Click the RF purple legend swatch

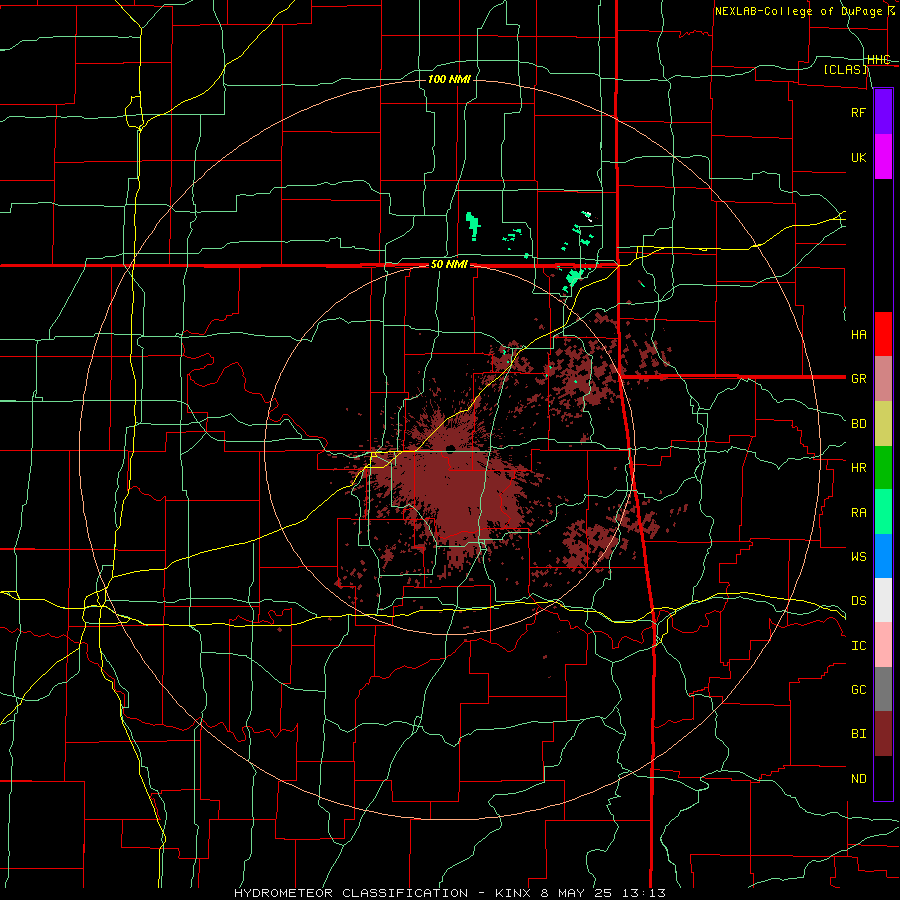883,112
